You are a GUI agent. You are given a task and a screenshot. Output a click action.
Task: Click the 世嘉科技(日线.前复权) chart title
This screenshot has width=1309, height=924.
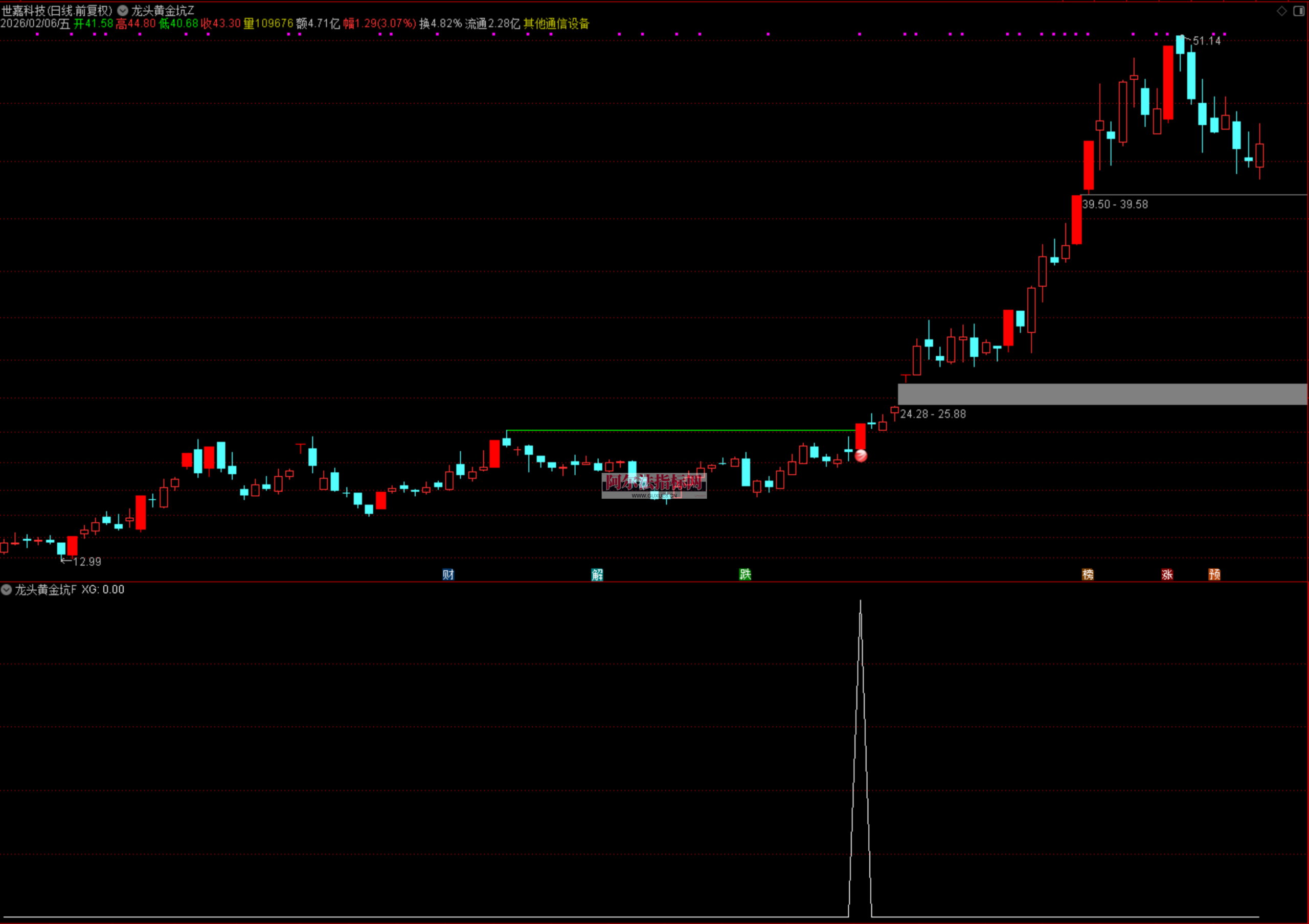coord(57,11)
